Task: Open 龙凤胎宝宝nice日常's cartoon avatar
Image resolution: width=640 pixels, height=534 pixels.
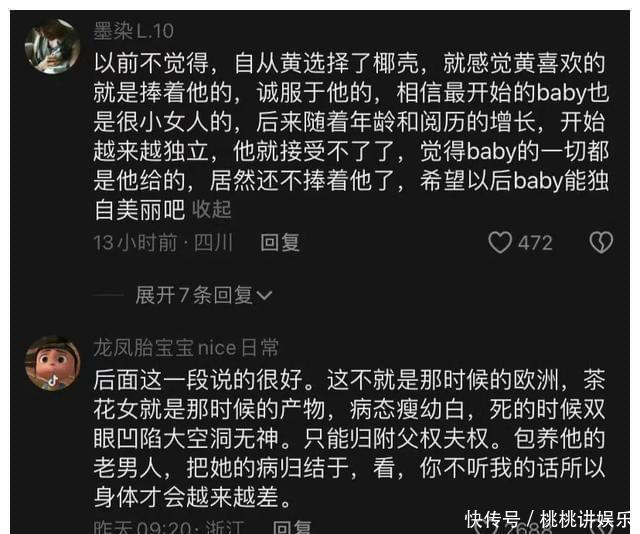Action: [x=53, y=363]
